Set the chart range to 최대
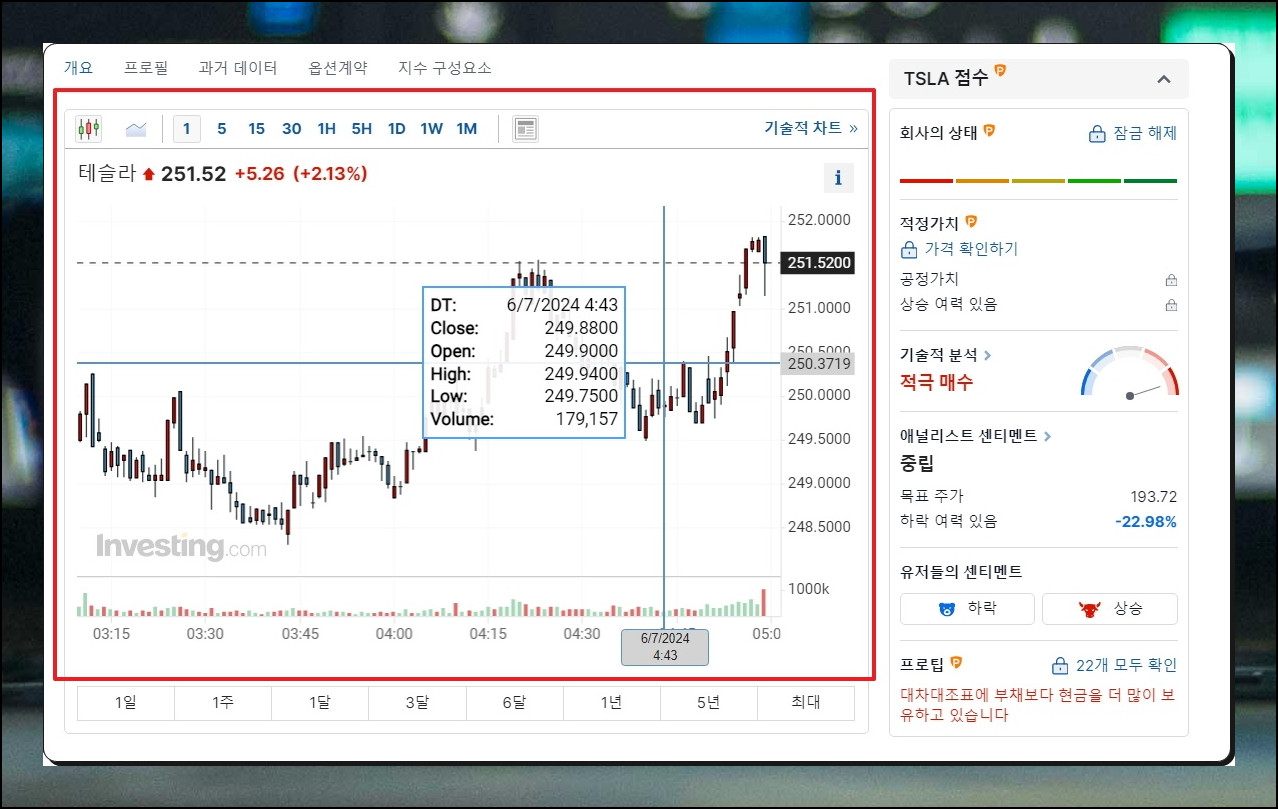The image size is (1278, 809). (805, 703)
